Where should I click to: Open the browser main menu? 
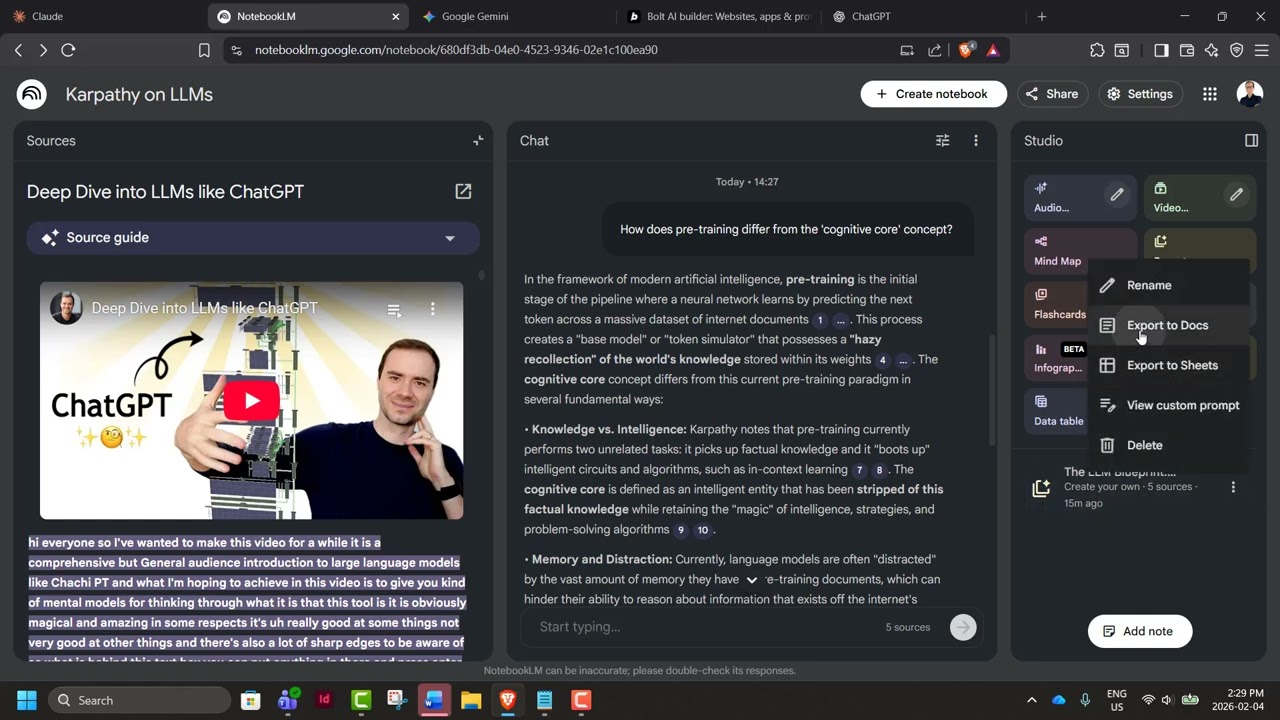tap(1261, 50)
